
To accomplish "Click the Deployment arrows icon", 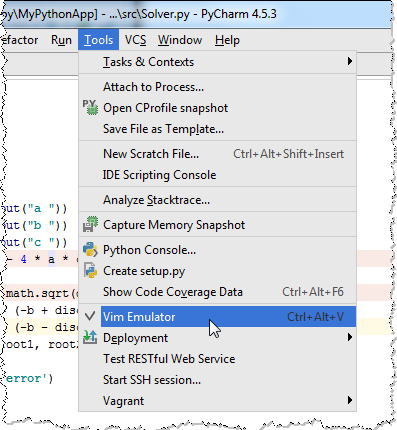I will pyautogui.click(x=90, y=337).
